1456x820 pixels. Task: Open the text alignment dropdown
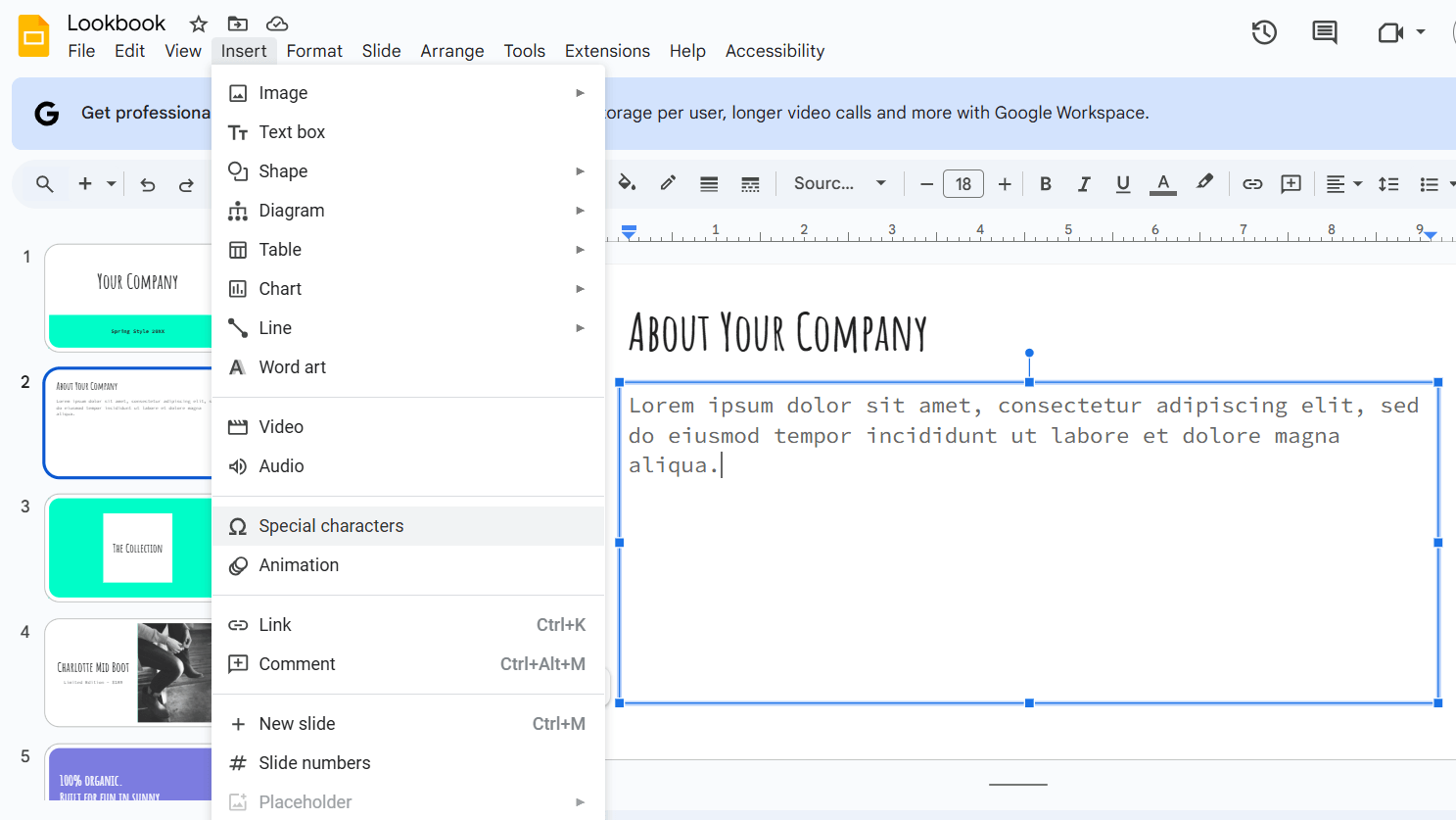pos(1343,183)
